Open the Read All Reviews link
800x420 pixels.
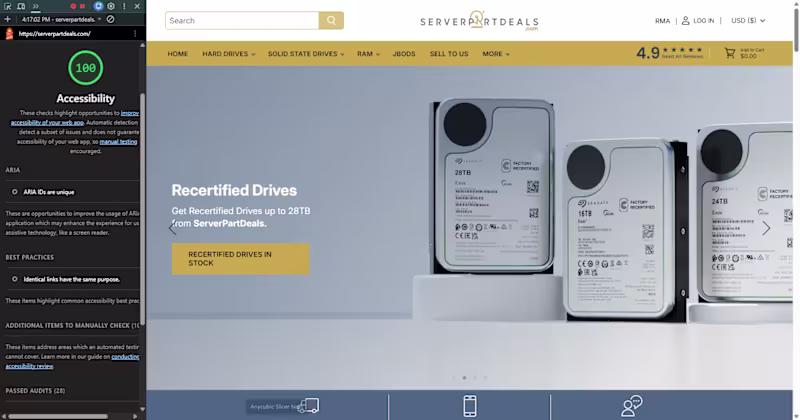tap(682, 57)
